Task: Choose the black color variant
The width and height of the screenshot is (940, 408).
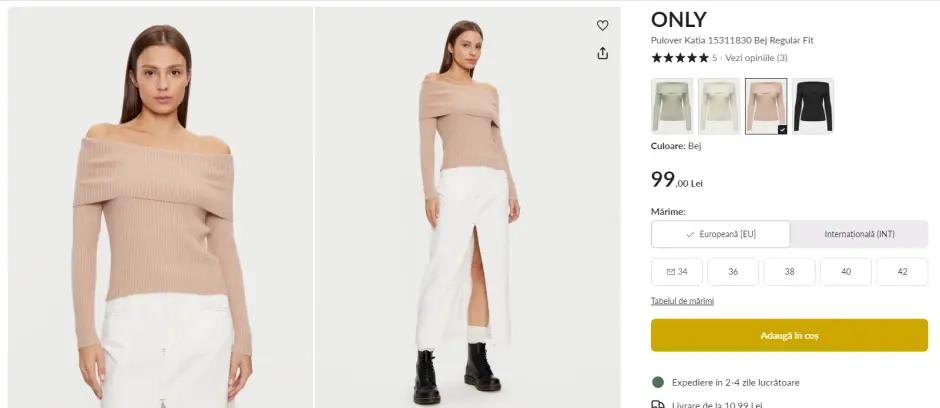Action: coord(813,106)
